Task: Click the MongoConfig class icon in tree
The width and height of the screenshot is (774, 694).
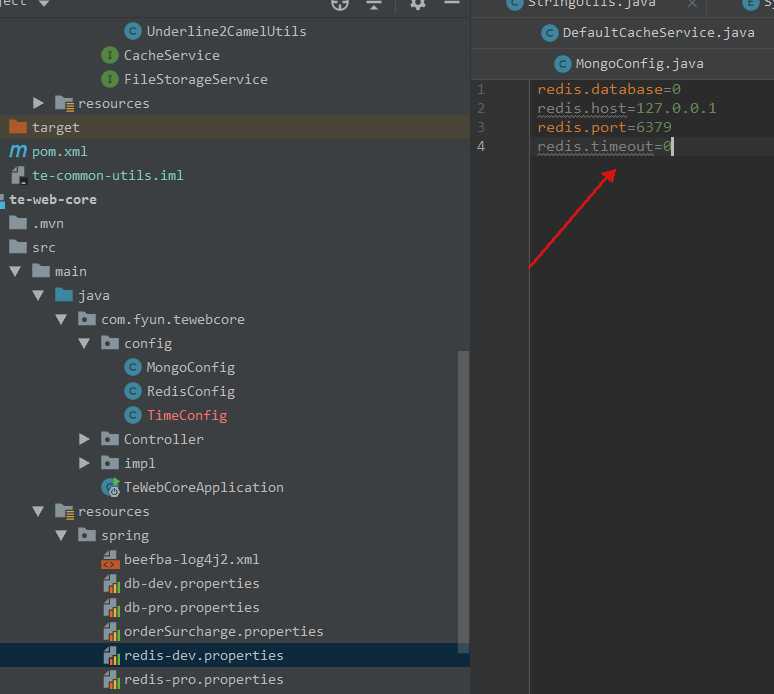Action: [x=132, y=367]
